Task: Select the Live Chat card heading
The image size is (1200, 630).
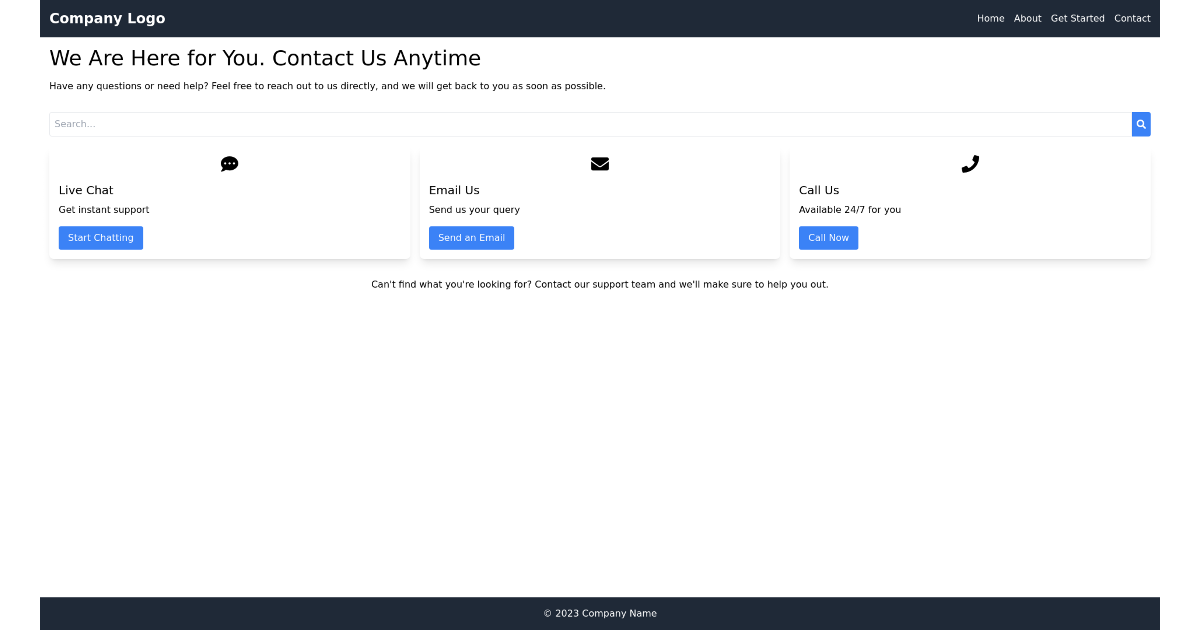Action: point(85,190)
